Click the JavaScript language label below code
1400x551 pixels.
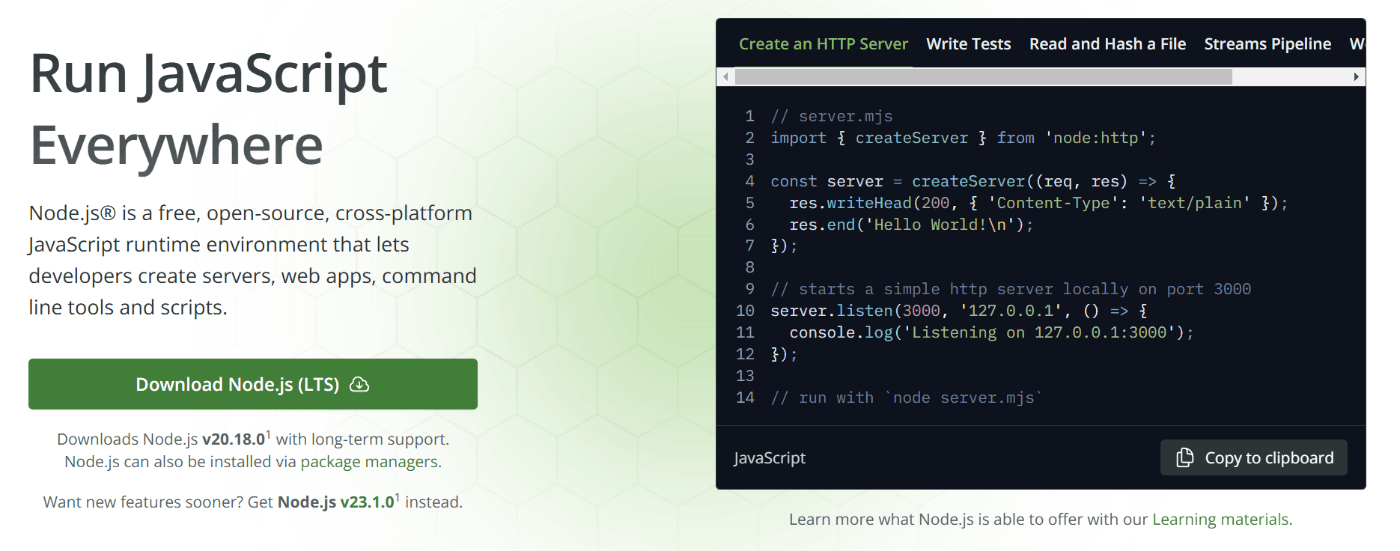tap(770, 458)
